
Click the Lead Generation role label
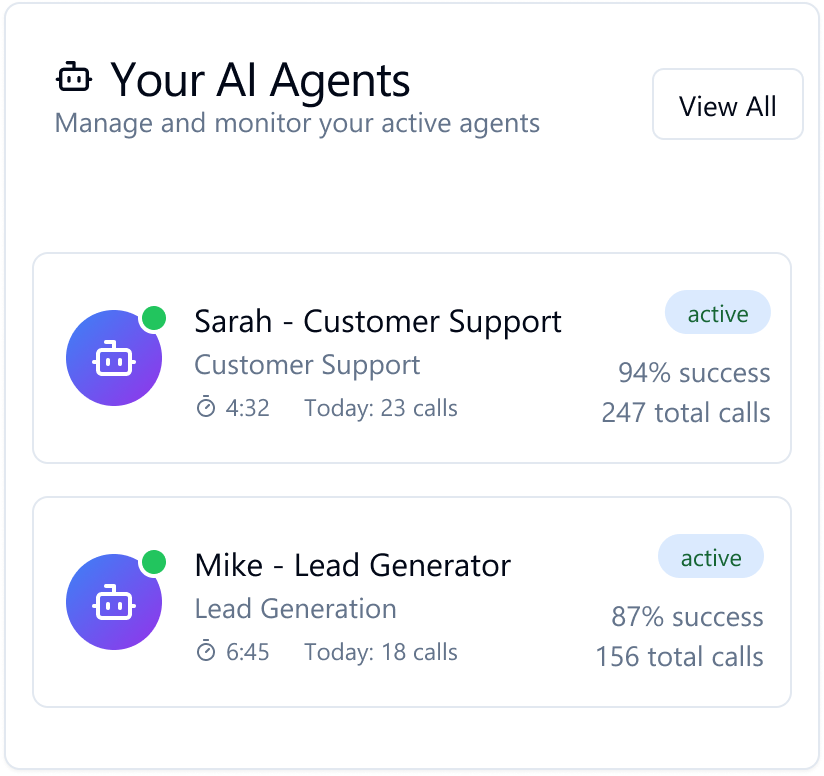[x=295, y=609]
